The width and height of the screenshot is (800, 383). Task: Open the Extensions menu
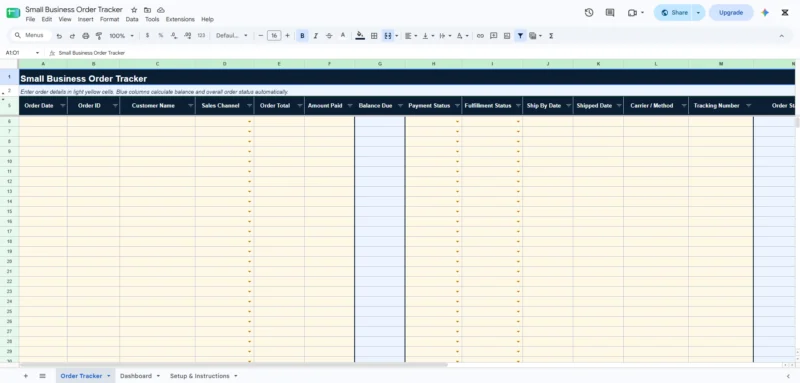coord(180,19)
